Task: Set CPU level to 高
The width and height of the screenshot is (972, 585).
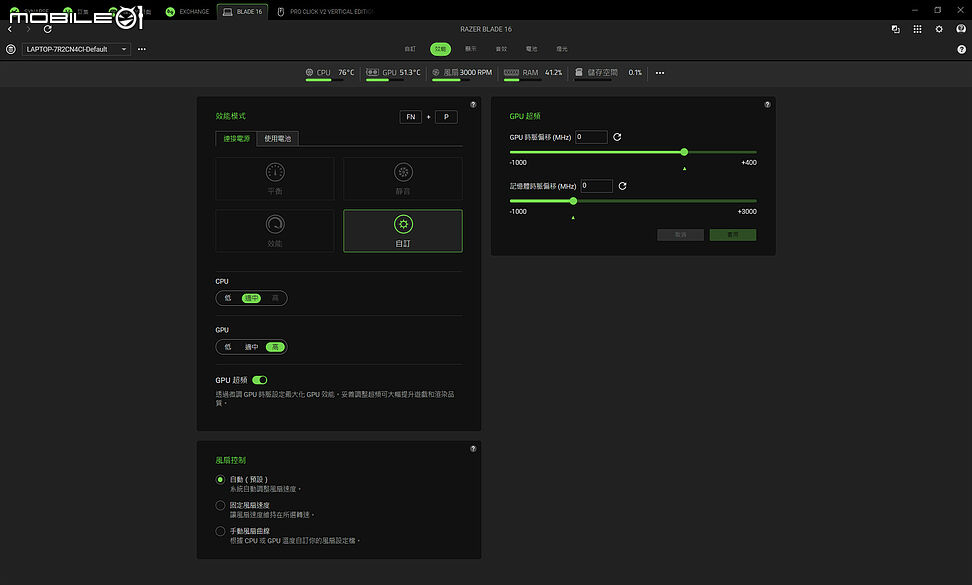Action: click(x=275, y=298)
